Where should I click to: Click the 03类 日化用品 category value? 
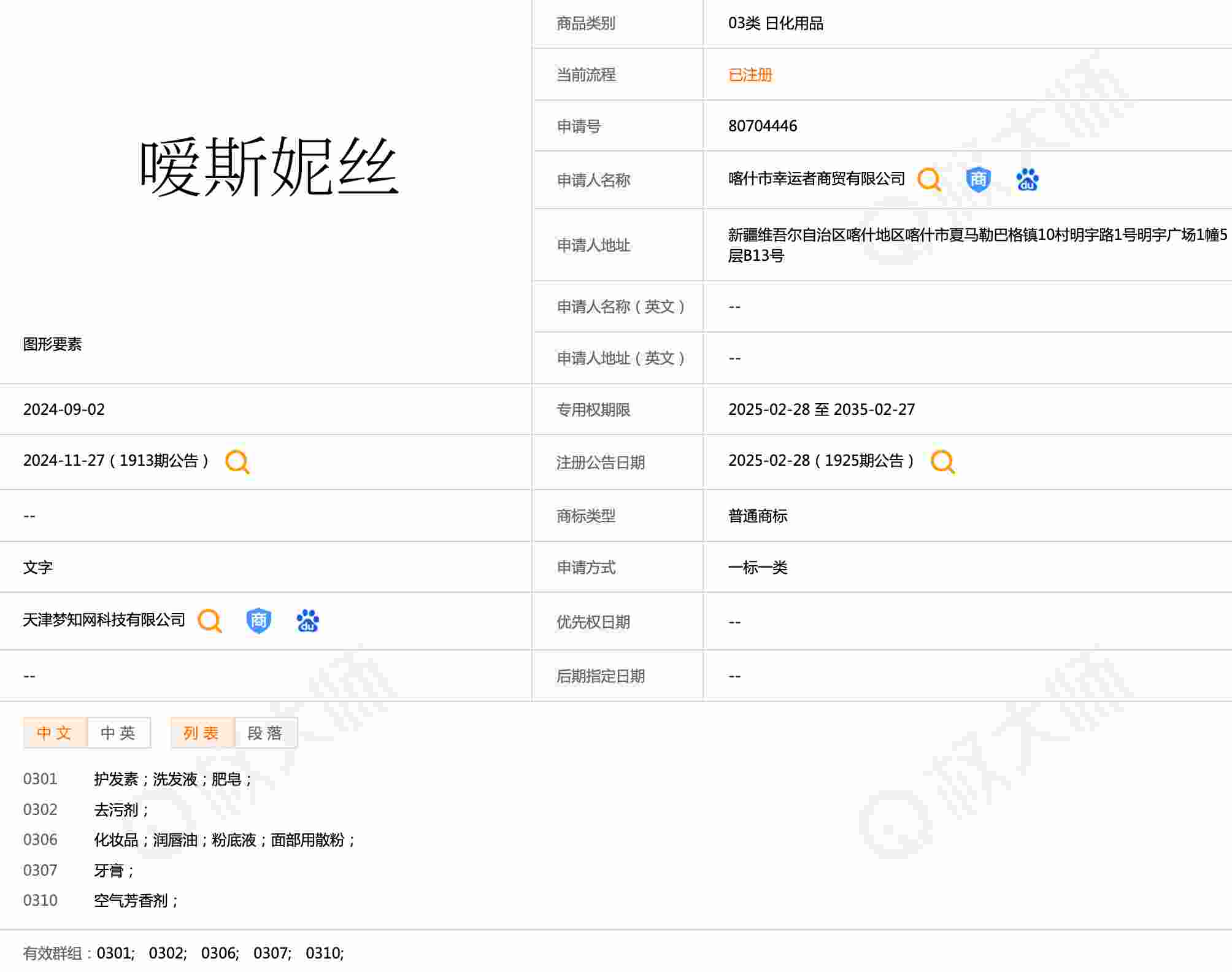[x=776, y=23]
